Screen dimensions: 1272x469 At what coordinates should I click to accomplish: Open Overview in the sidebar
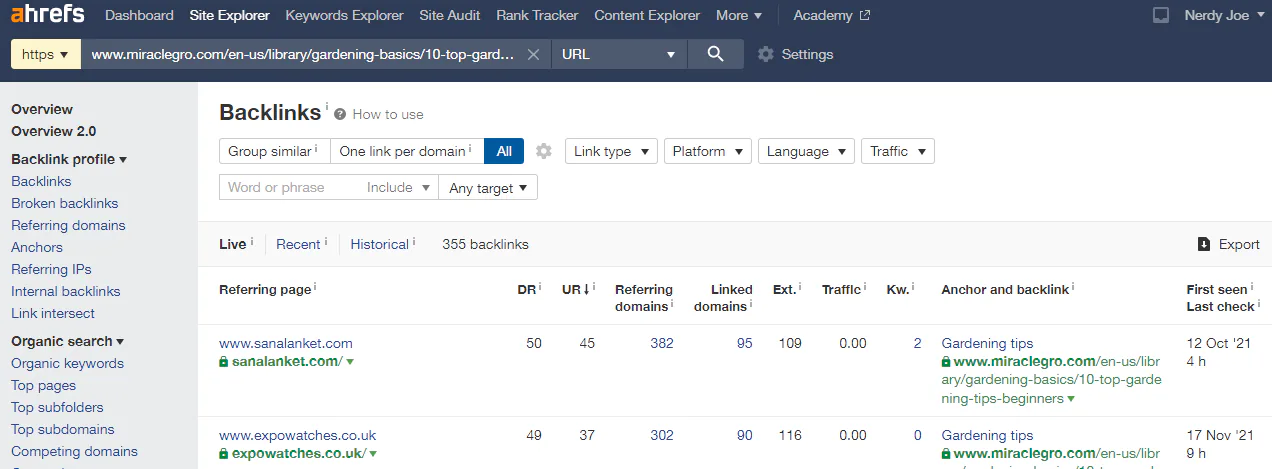42,109
